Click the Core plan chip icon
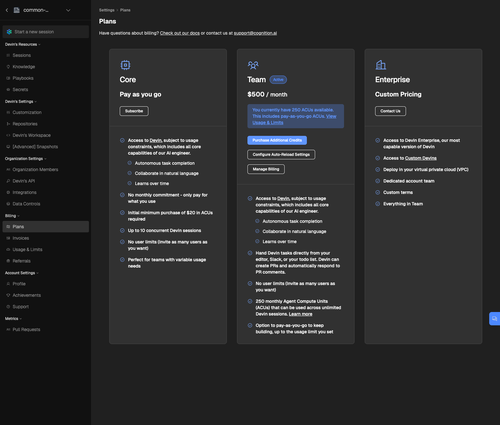The width and height of the screenshot is (500, 425). (125, 65)
